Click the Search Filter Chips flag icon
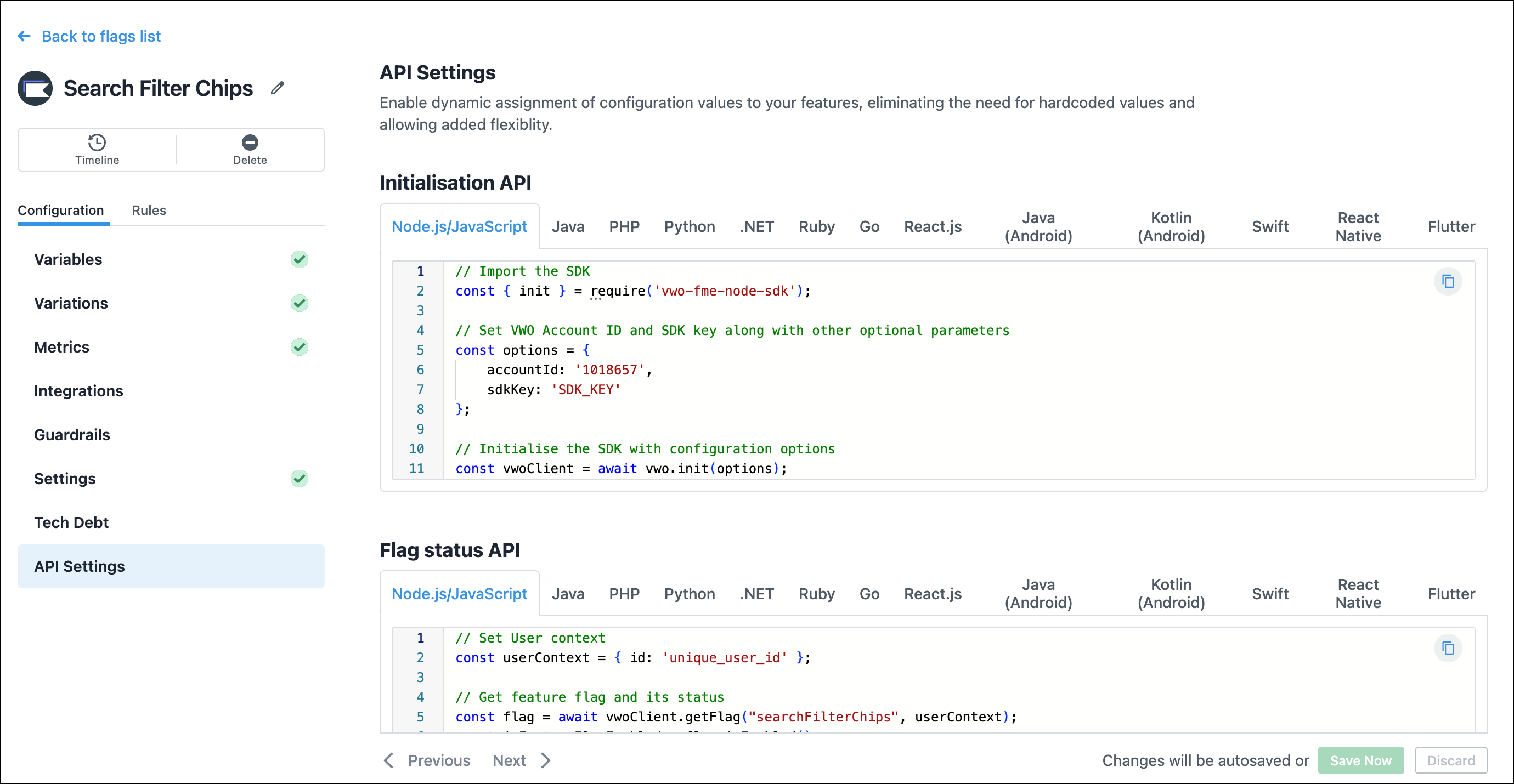Image resolution: width=1514 pixels, height=784 pixels. (x=35, y=88)
